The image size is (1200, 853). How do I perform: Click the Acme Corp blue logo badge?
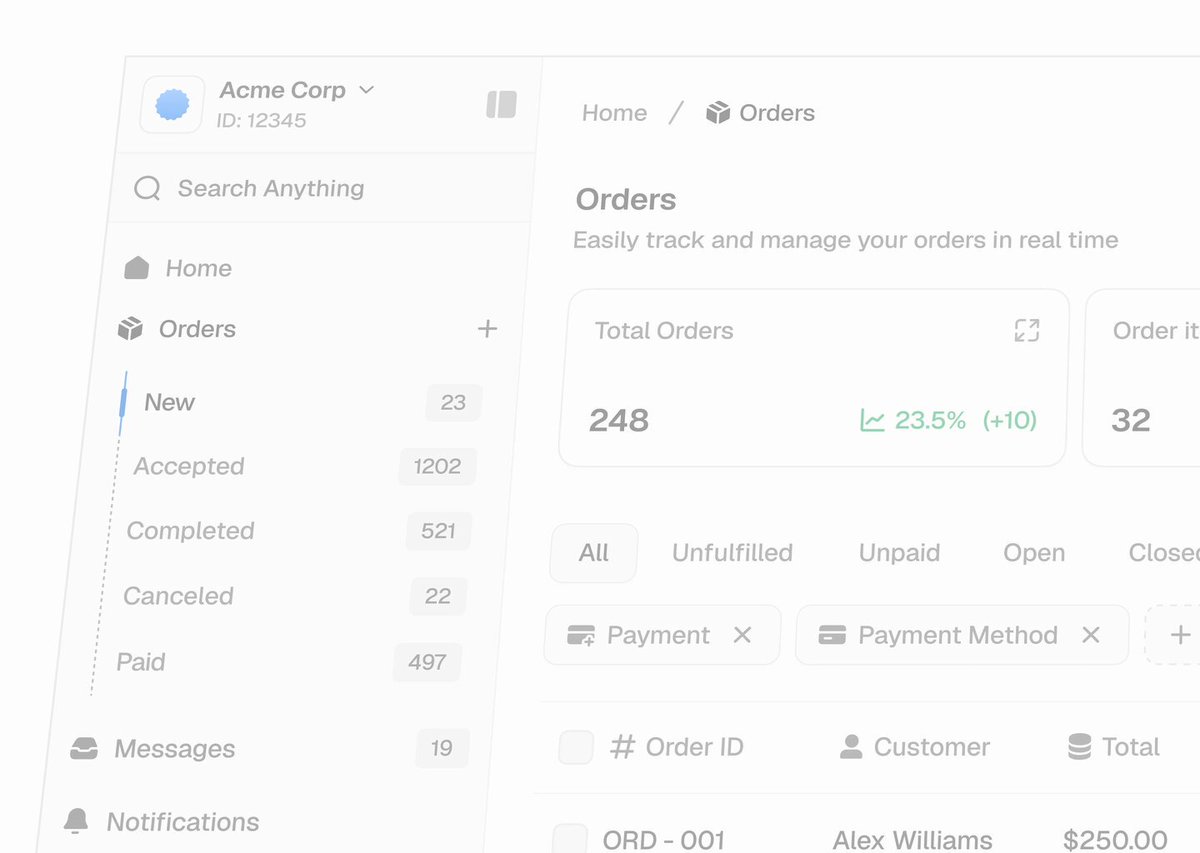(x=173, y=105)
